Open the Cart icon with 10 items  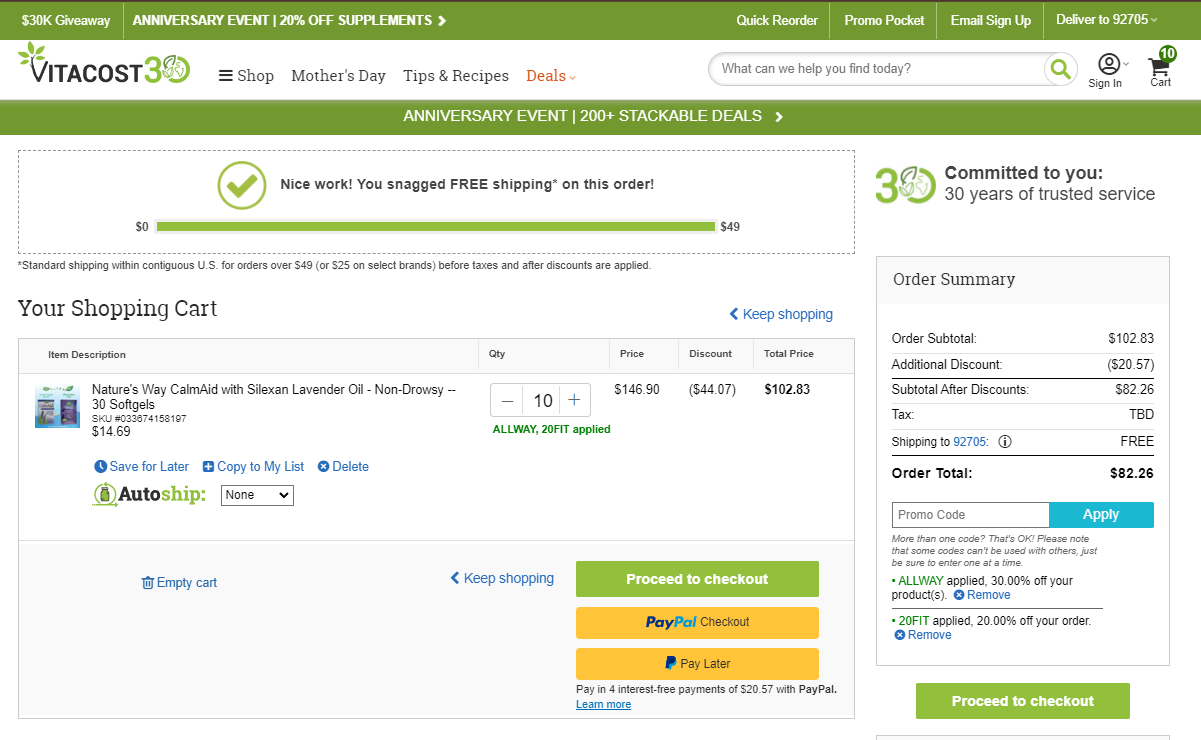[1161, 68]
